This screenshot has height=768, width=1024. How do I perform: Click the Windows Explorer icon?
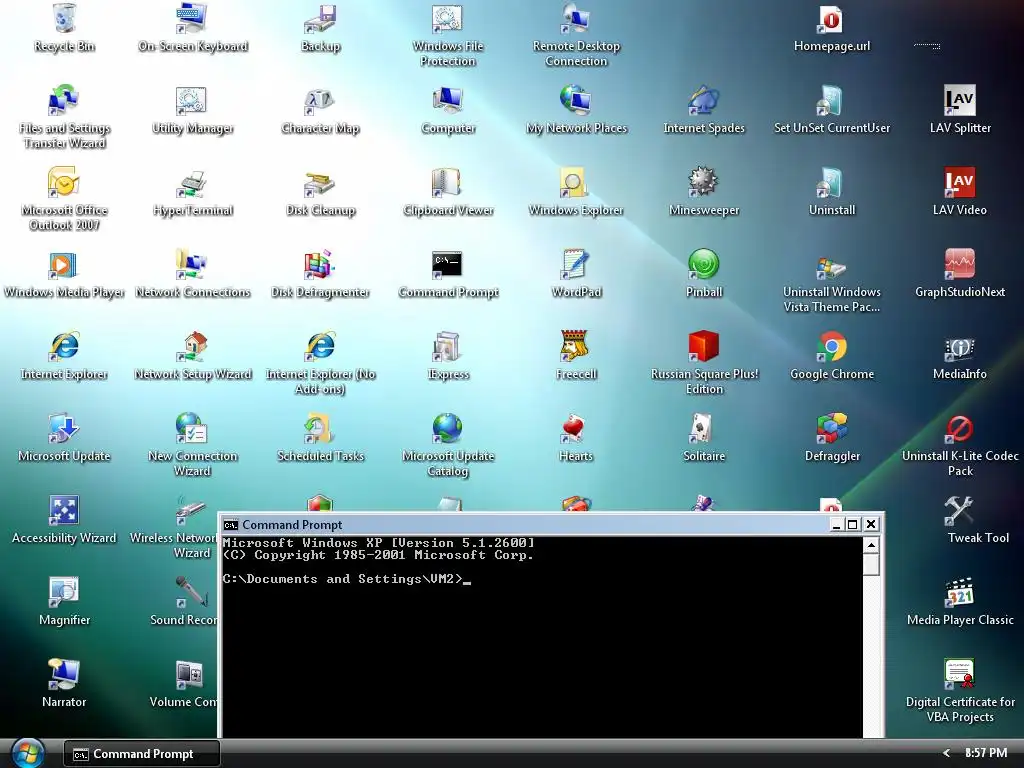pyautogui.click(x=576, y=182)
